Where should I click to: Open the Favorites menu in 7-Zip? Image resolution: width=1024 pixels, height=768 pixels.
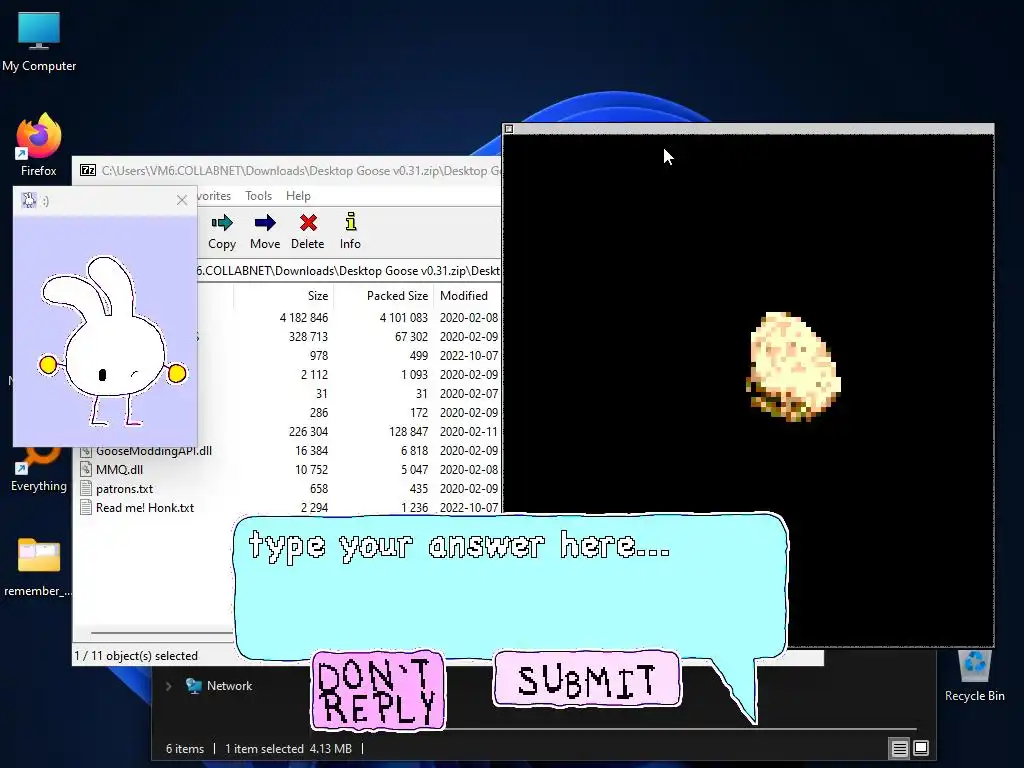(214, 196)
